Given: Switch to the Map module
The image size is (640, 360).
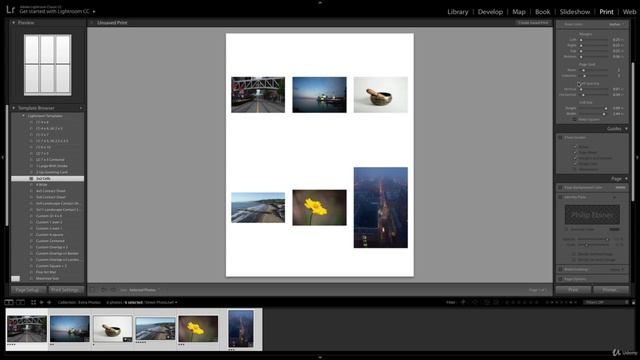Looking at the screenshot, I should click(519, 12).
